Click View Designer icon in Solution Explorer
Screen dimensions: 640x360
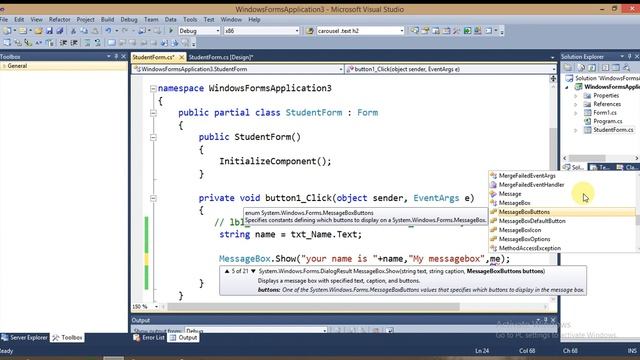(x=616, y=68)
